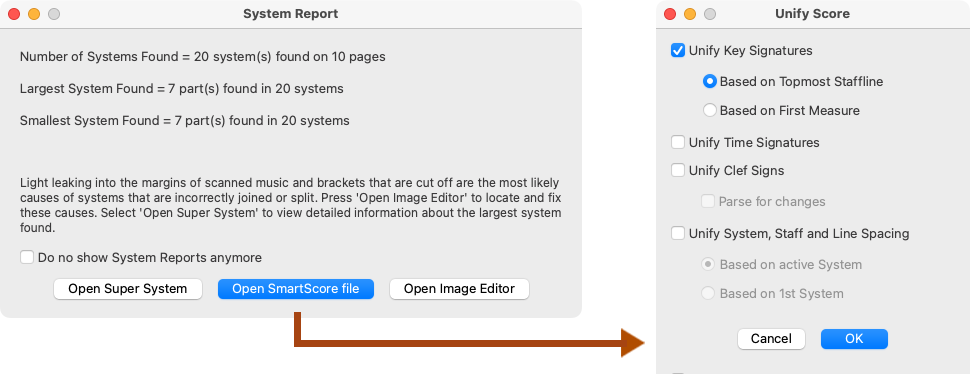Minimize the Unify Score window

pos(689,14)
